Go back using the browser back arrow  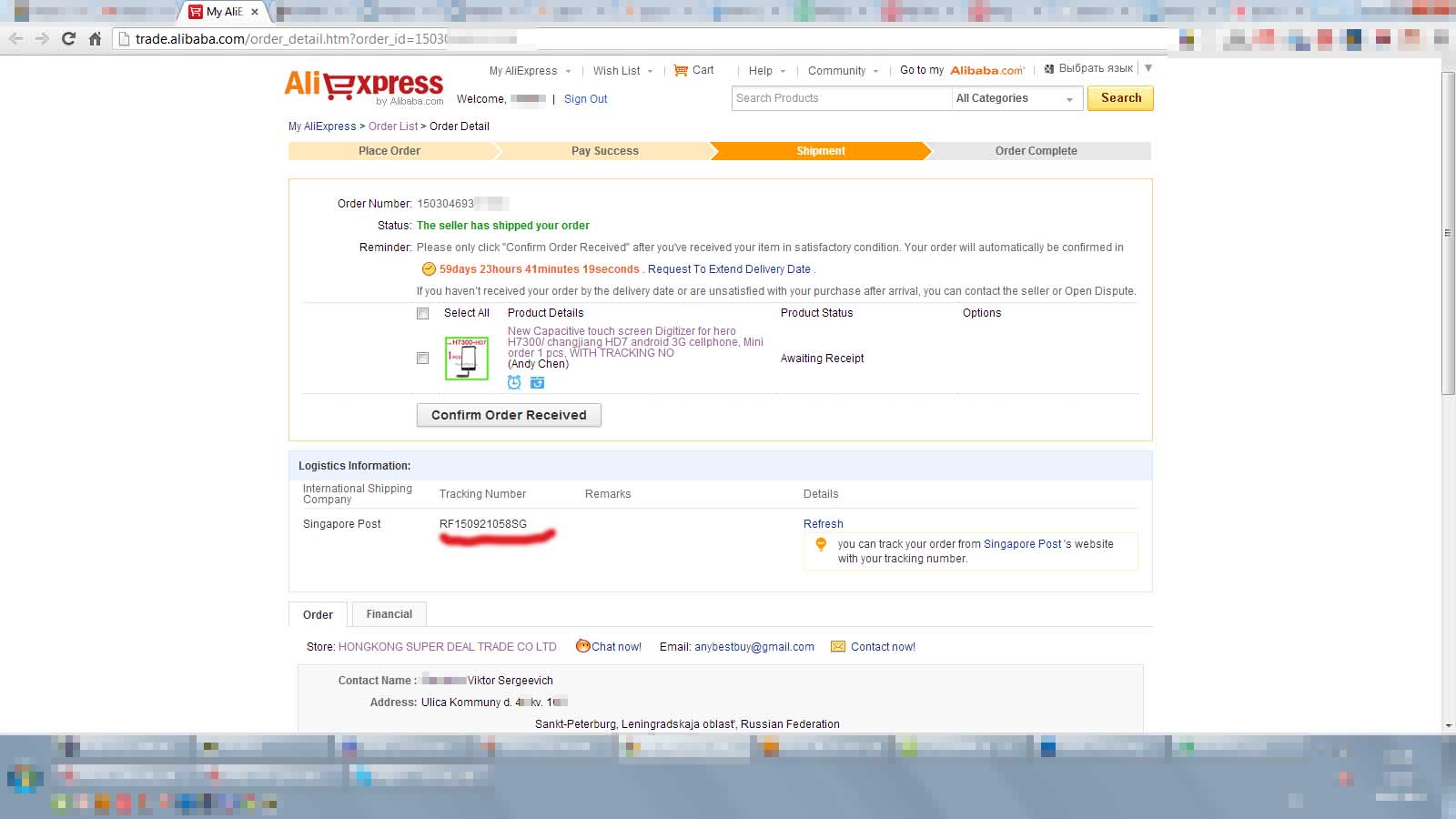pos(15,38)
